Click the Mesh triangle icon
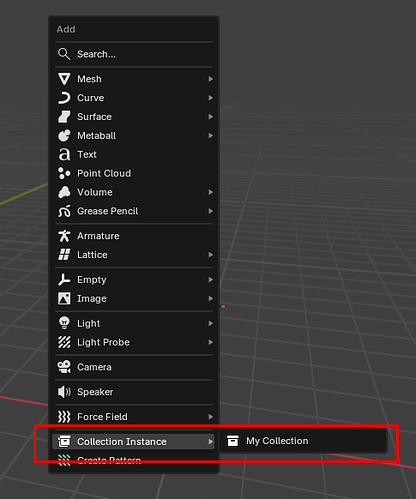The width and height of the screenshot is (416, 499). [64, 79]
